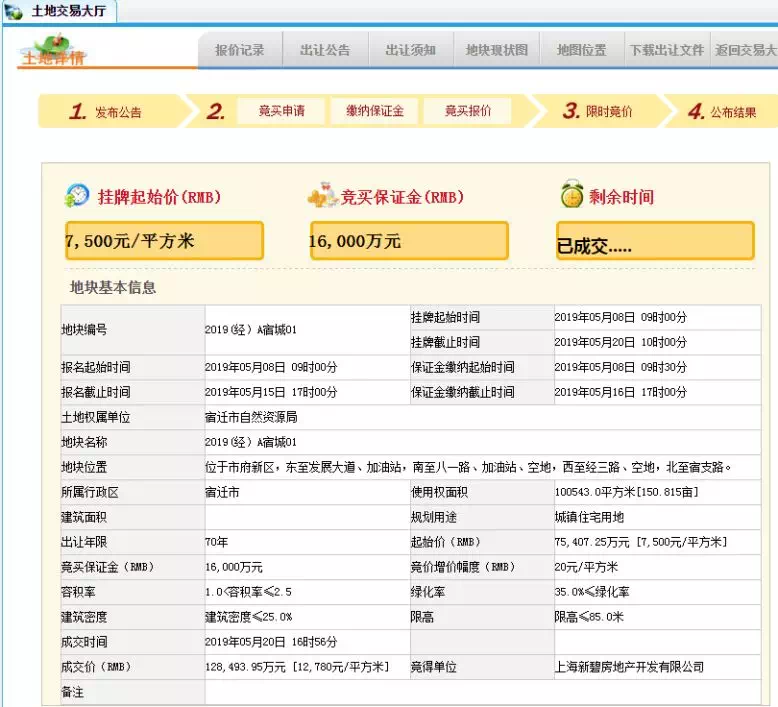
Task: View the 地块现状图 tab
Action: click(497, 50)
